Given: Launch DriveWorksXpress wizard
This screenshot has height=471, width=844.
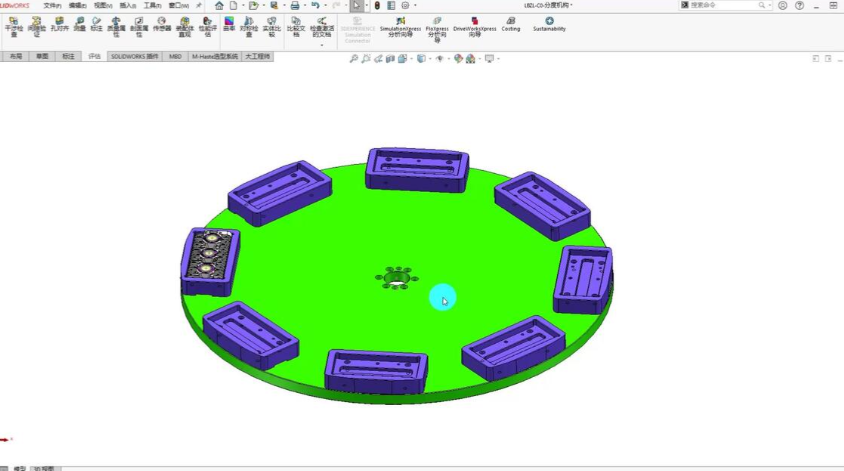Looking at the screenshot, I should (475, 26).
